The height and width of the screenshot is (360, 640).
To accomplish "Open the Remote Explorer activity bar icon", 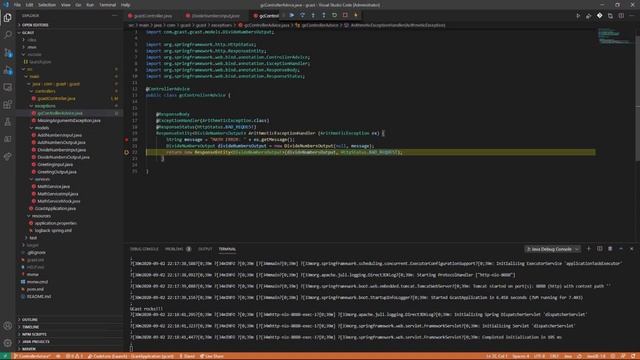I will pos(8,87).
